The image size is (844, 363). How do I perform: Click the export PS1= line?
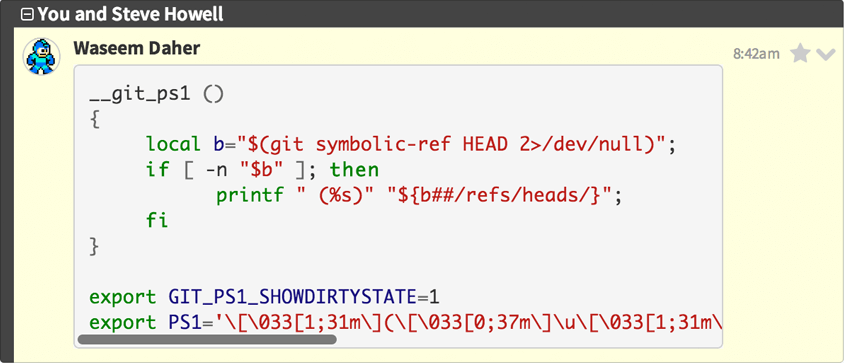405,323
